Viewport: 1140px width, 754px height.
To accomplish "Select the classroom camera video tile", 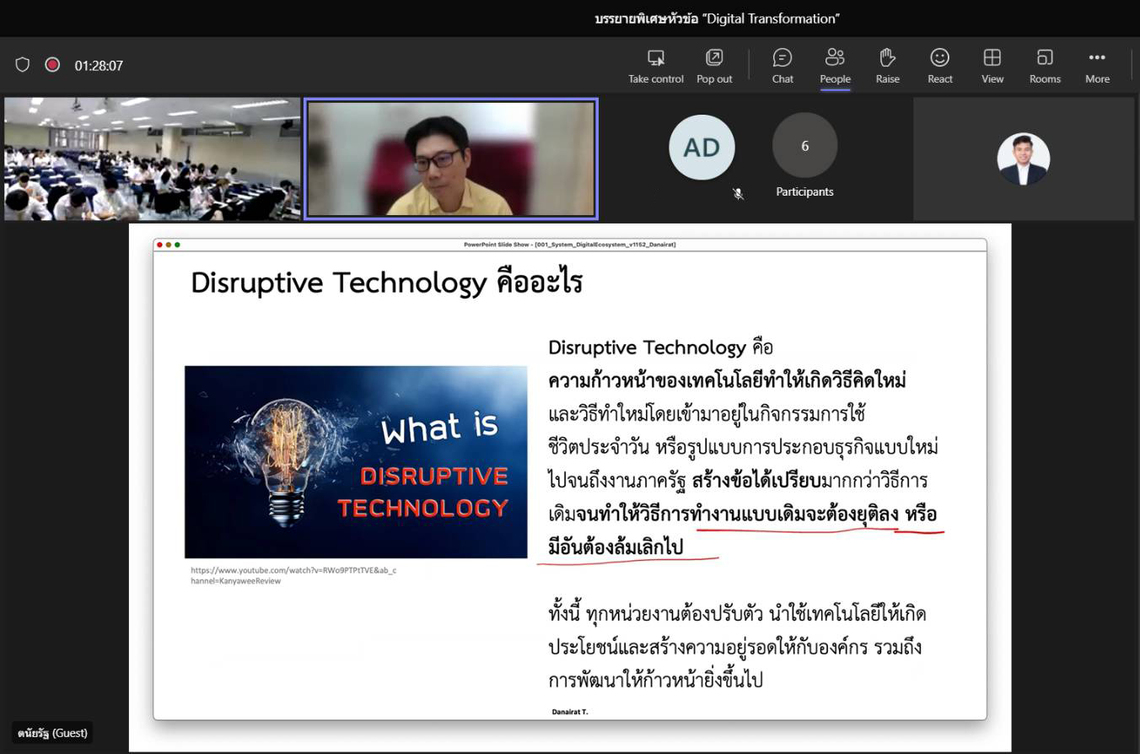I will click(152, 158).
